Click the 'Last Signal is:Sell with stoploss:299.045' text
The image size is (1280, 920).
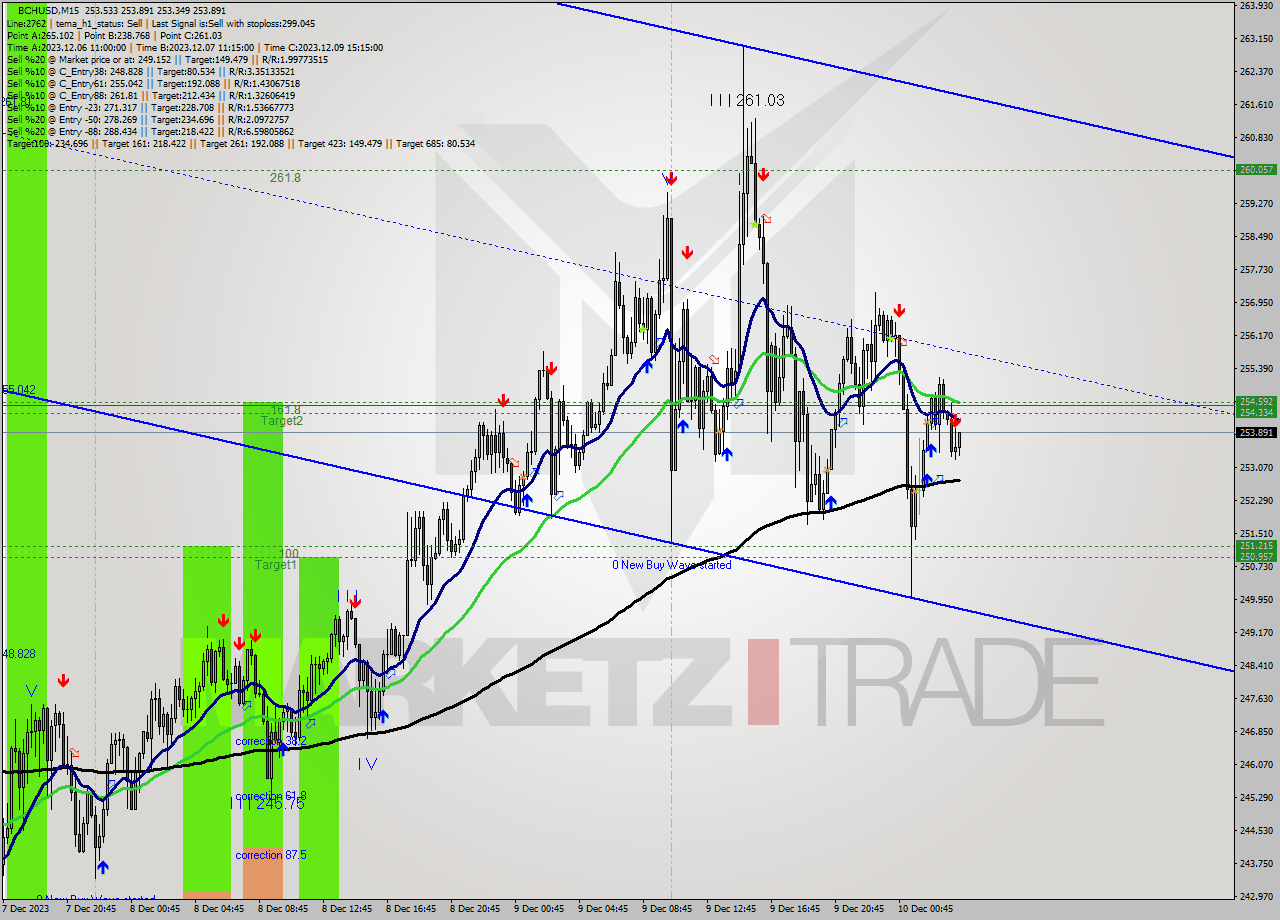click(233, 23)
